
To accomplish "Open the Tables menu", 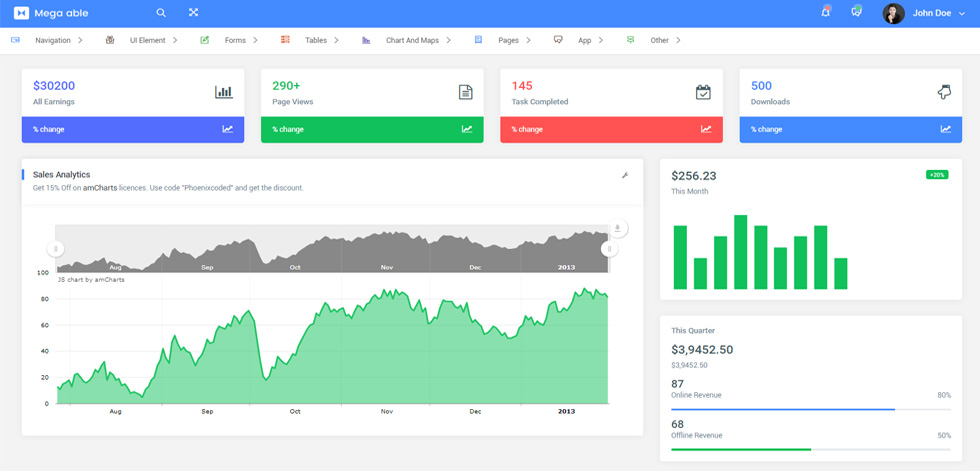I will point(316,41).
